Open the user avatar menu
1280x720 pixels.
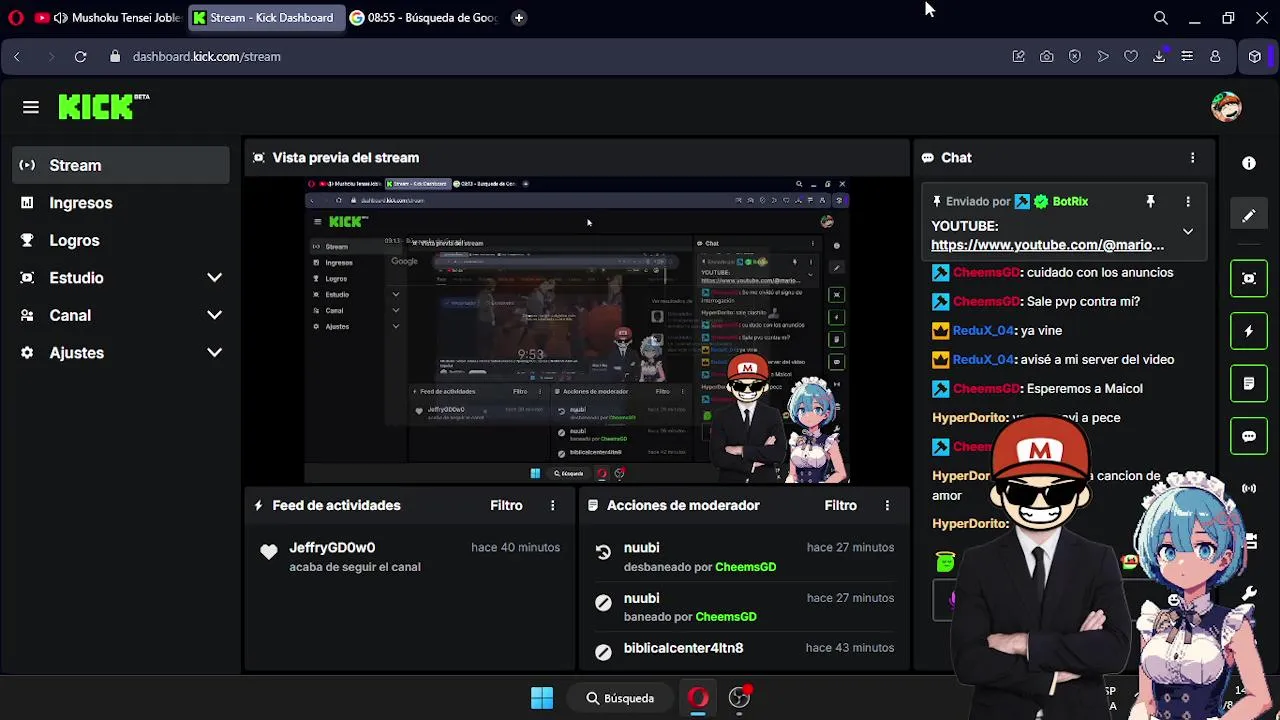pos(1226,107)
